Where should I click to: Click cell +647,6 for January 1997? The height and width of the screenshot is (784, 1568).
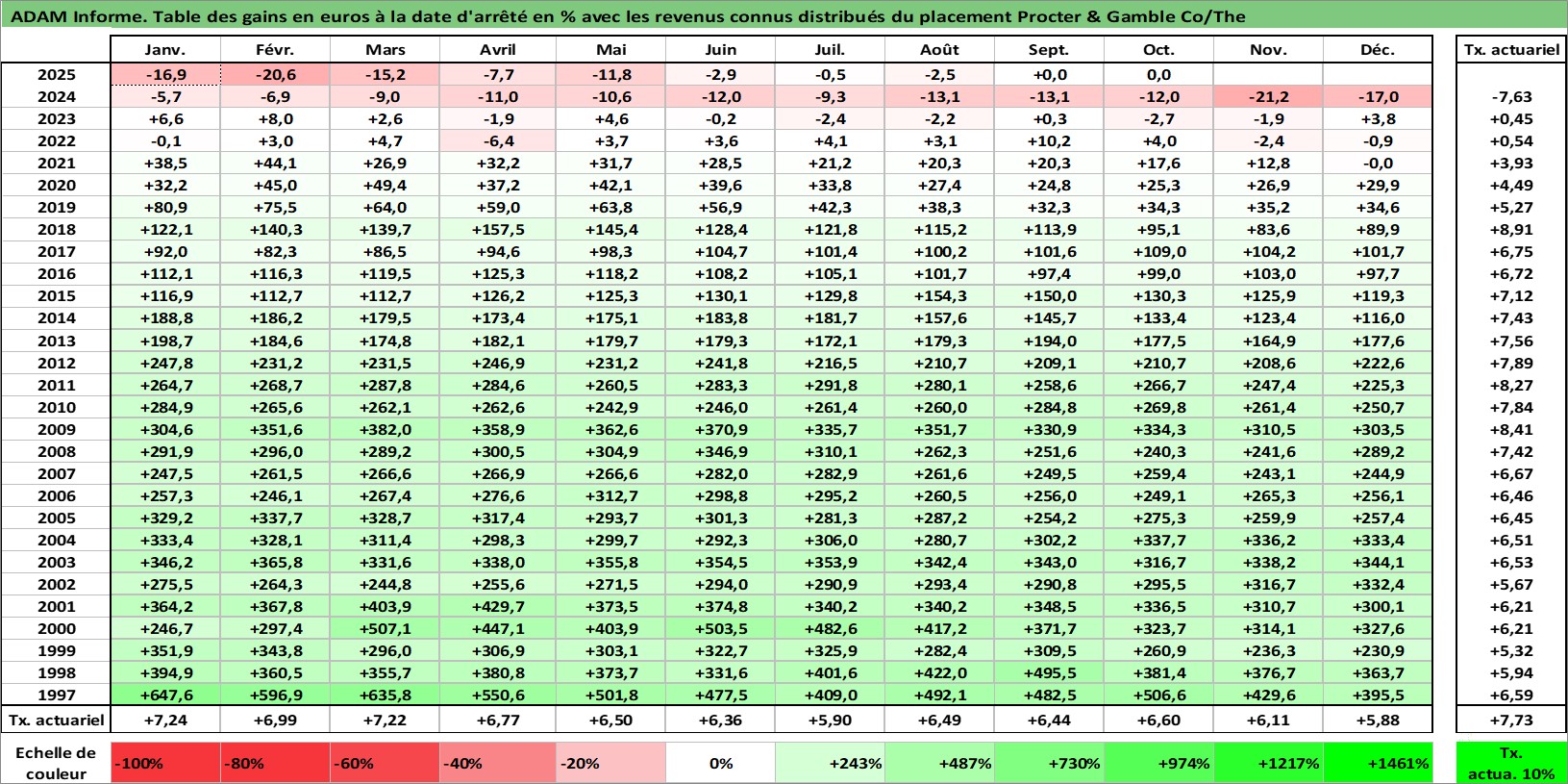point(165,695)
